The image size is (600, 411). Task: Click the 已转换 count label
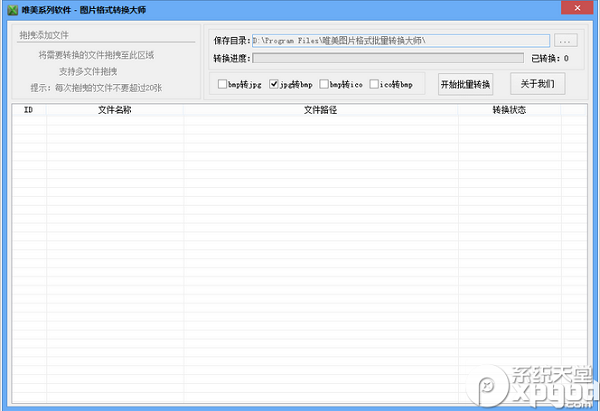pyautogui.click(x=550, y=59)
